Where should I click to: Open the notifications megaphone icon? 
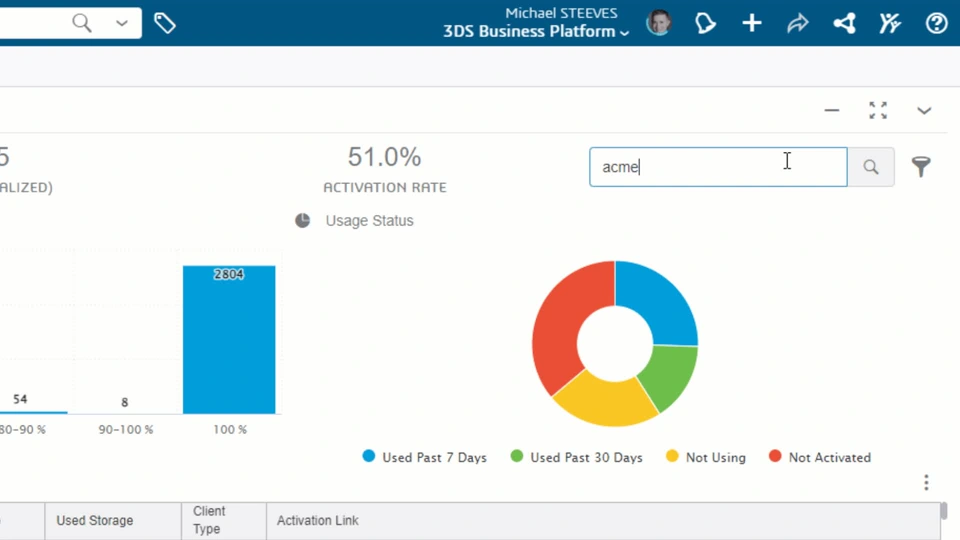706,23
